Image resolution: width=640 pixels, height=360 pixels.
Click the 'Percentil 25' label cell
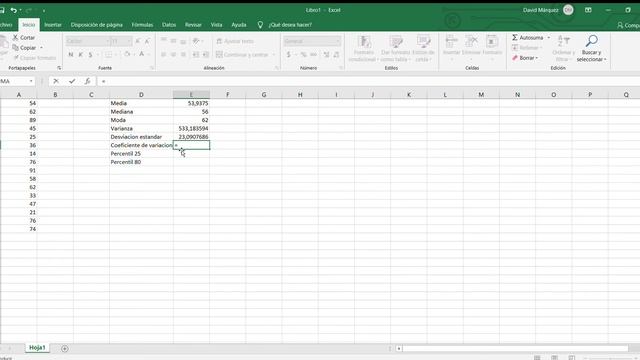tap(141, 154)
